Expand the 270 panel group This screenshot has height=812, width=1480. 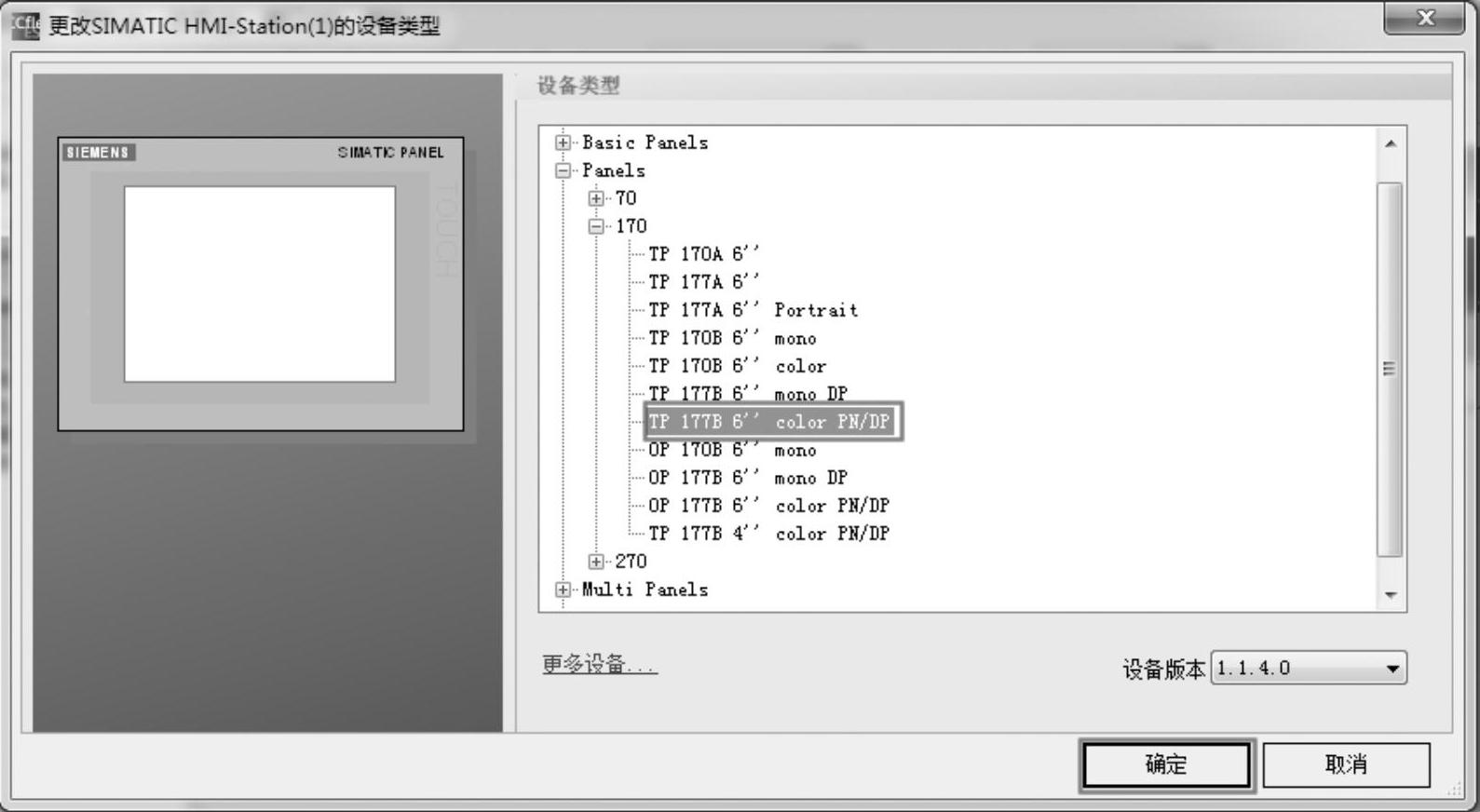point(596,562)
